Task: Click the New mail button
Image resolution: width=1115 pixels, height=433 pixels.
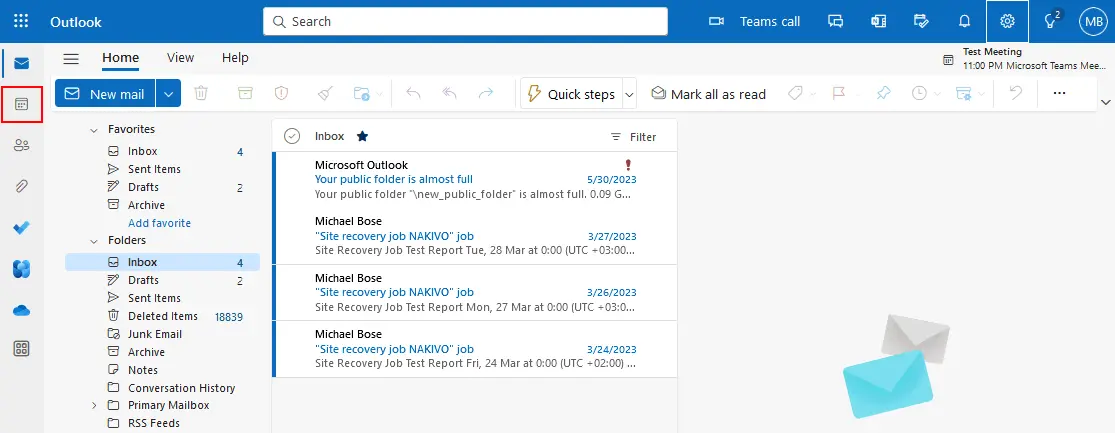Action: (105, 94)
